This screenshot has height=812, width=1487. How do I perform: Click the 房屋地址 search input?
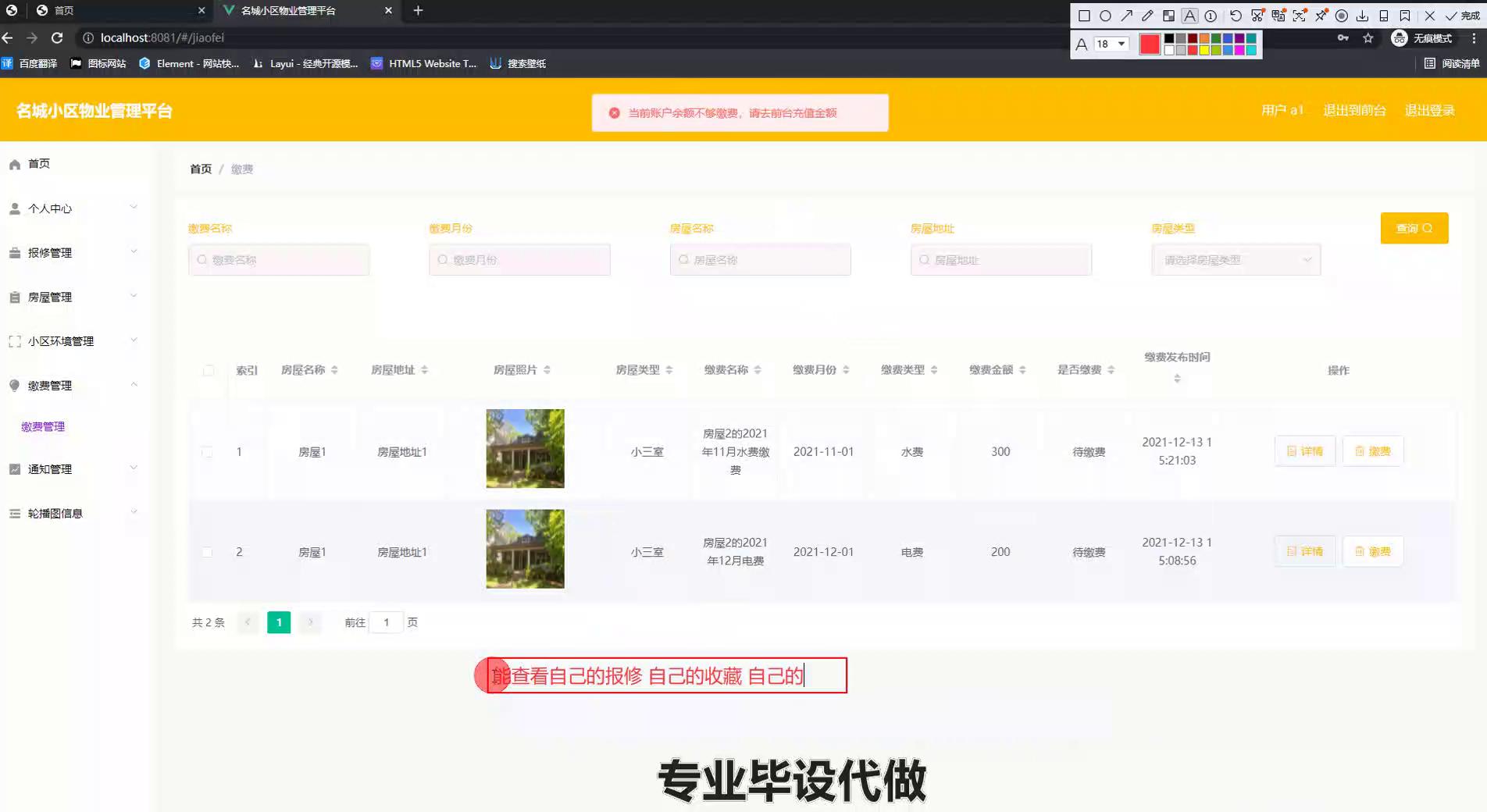(x=1001, y=260)
